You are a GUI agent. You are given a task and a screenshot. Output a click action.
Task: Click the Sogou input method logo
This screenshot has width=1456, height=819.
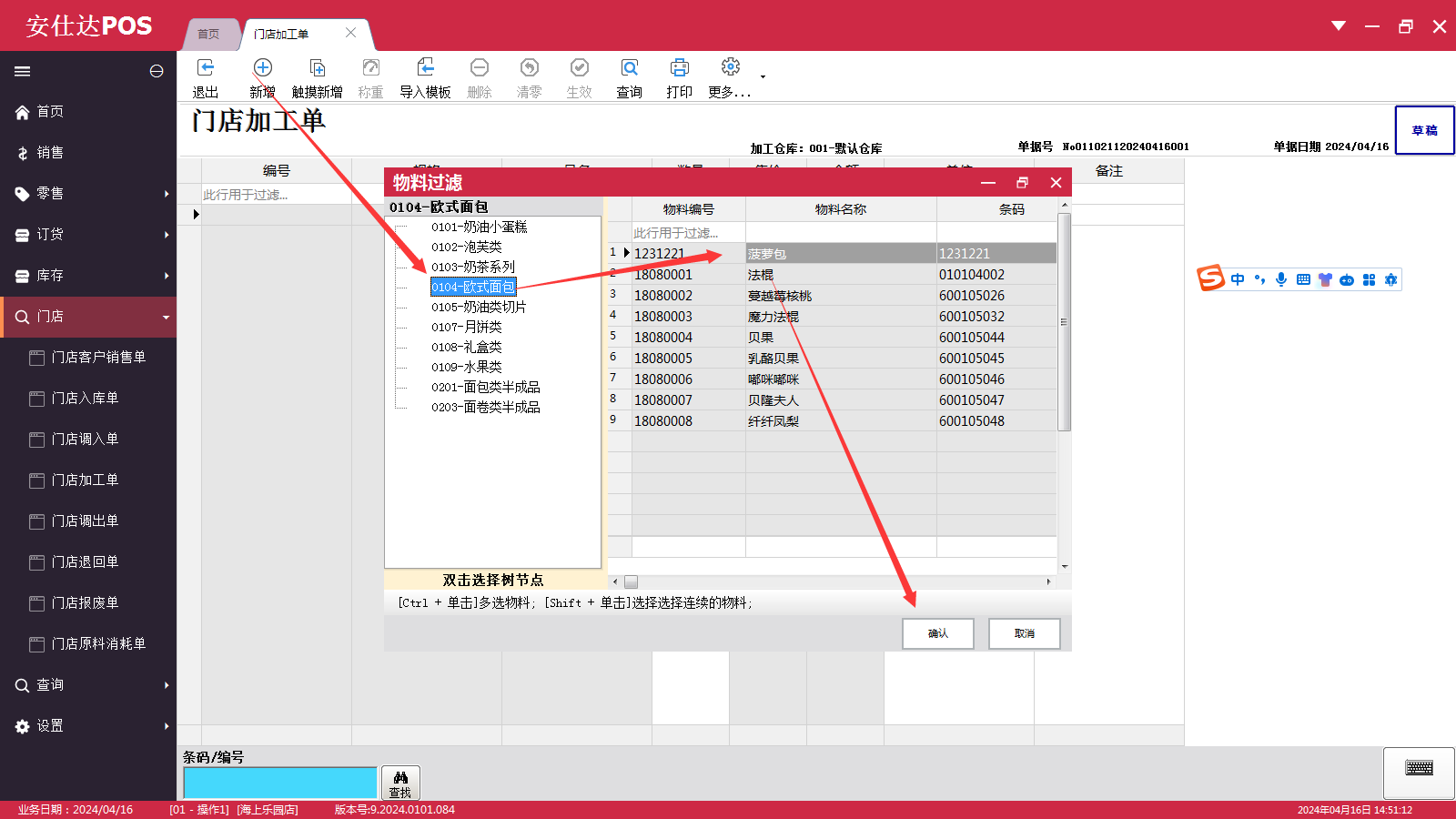point(1210,278)
